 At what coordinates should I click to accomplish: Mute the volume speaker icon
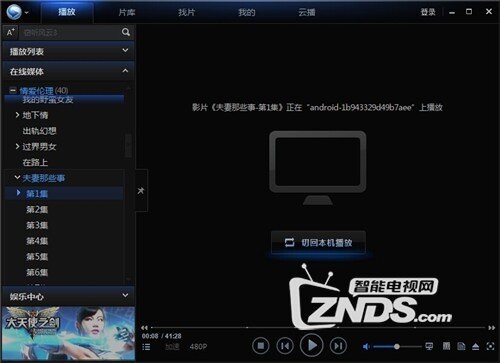366,347
